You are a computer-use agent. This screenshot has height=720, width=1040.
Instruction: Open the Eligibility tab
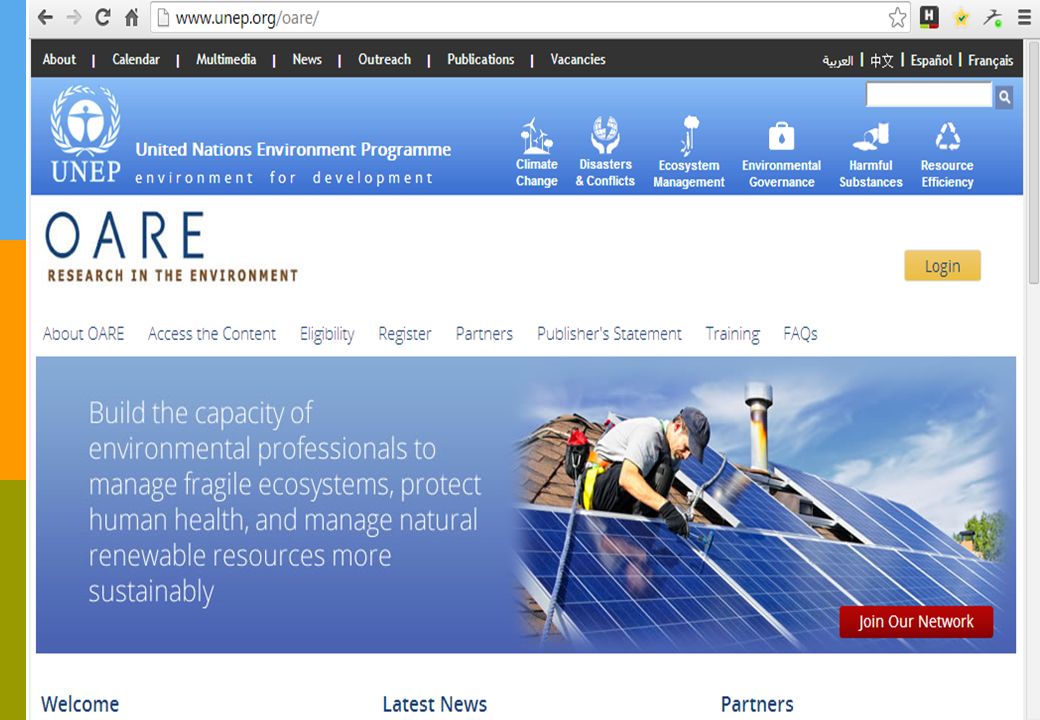[327, 334]
